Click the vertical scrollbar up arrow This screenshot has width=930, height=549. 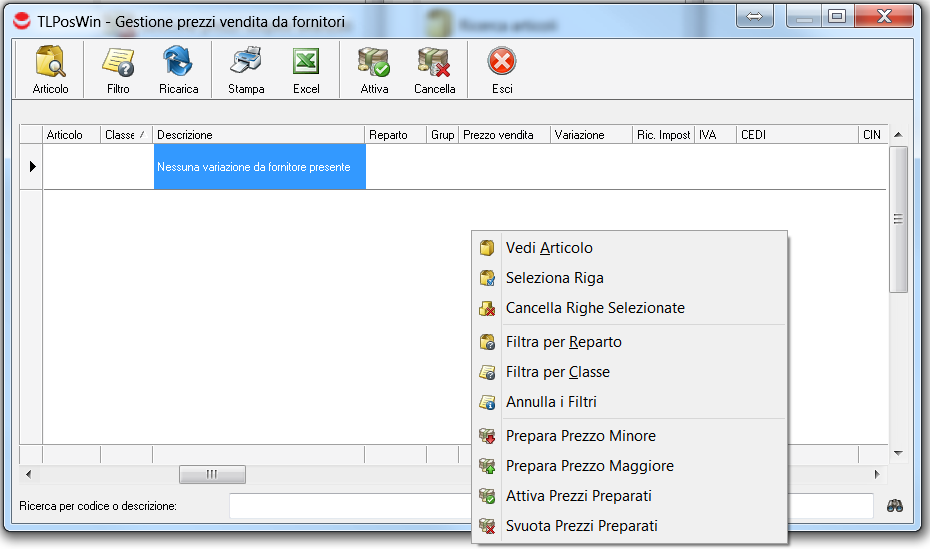899,135
